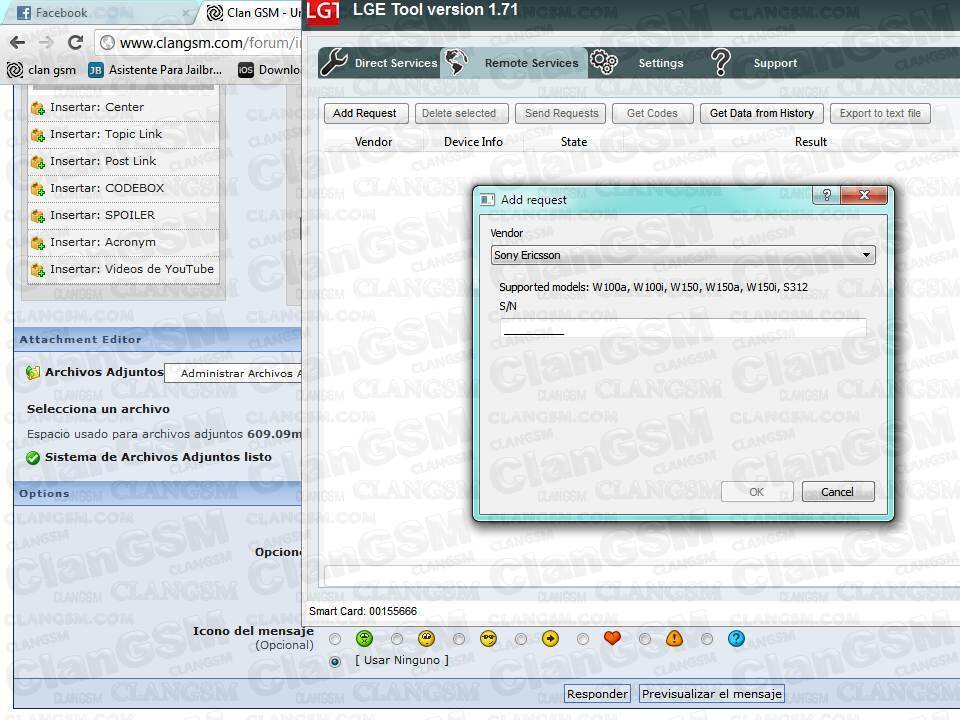
Task: Click the Export to text file button
Action: (880, 113)
